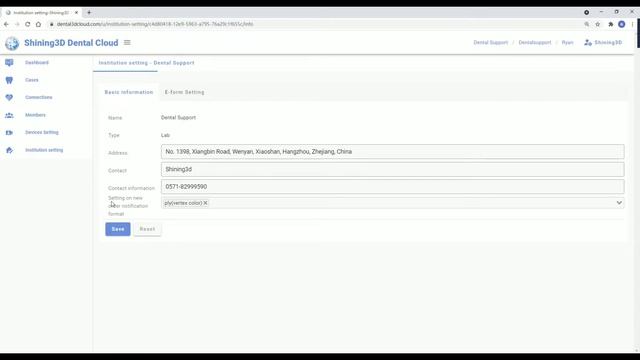The width and height of the screenshot is (640, 360).
Task: Click the Institution setting icon
Action: (x=9, y=150)
